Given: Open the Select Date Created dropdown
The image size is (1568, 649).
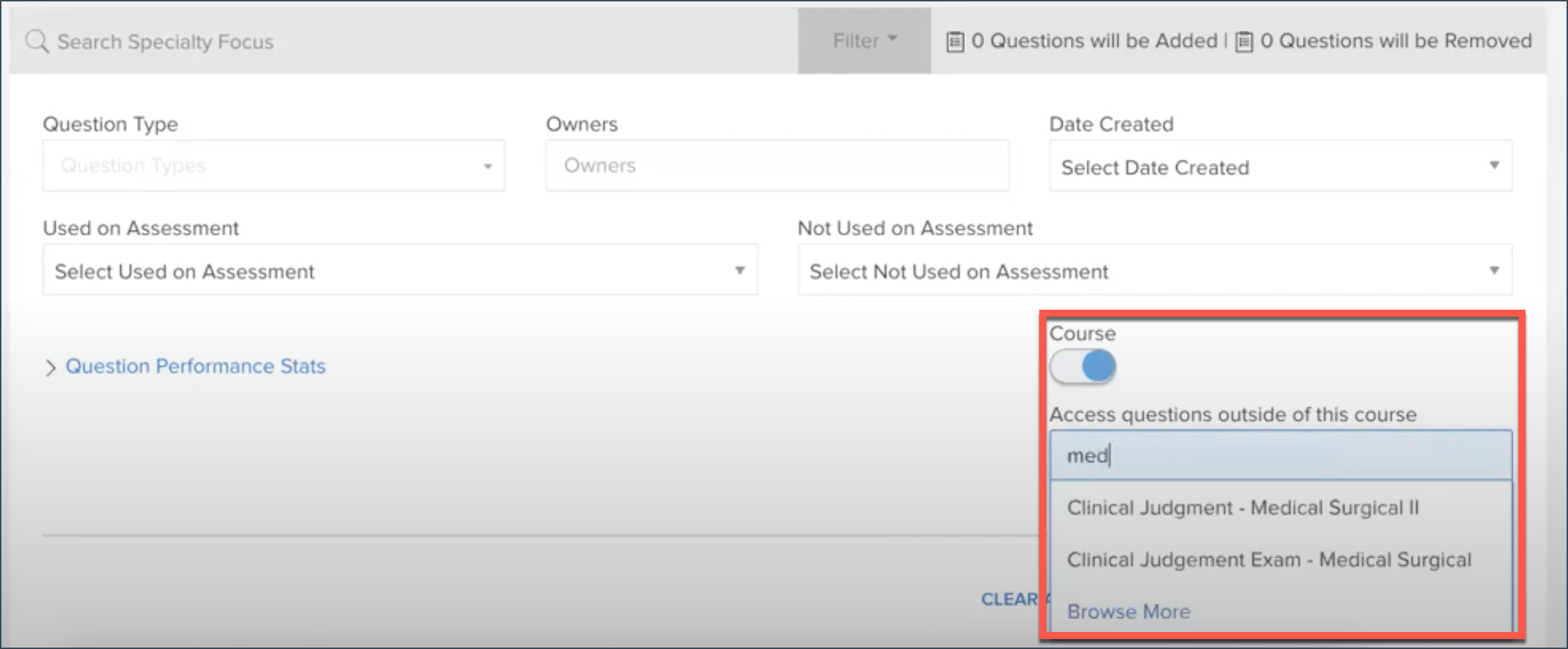Looking at the screenshot, I should (x=1280, y=165).
